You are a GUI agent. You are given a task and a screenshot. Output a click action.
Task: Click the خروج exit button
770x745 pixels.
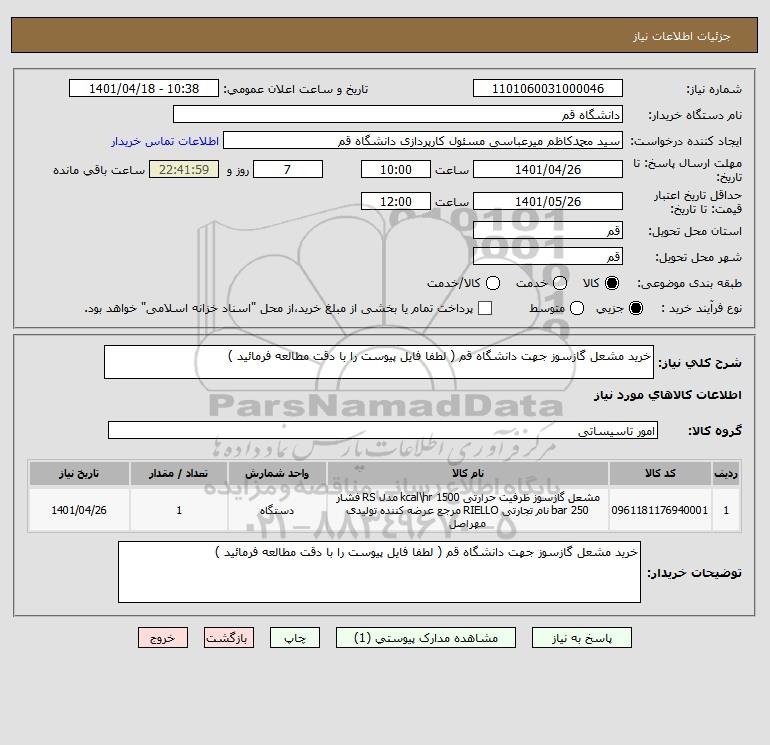[163, 637]
